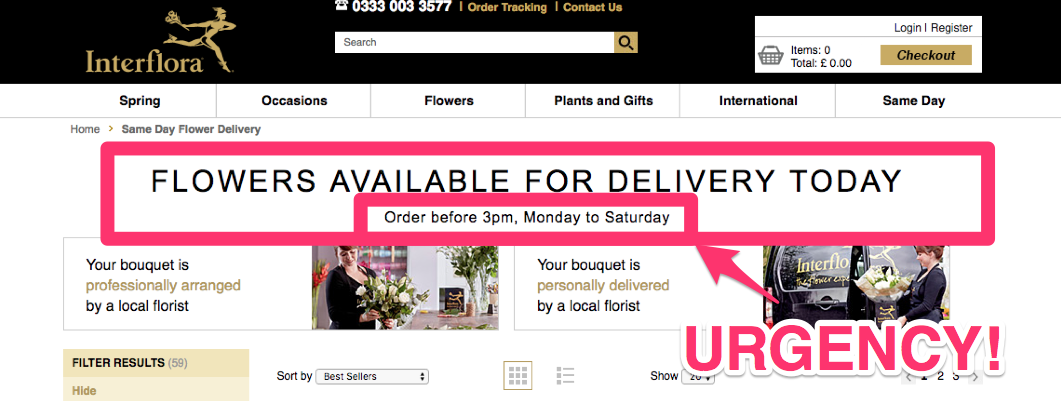Screen dimensions: 1061x401
Task: Open the Spring menu
Action: [x=140, y=101]
